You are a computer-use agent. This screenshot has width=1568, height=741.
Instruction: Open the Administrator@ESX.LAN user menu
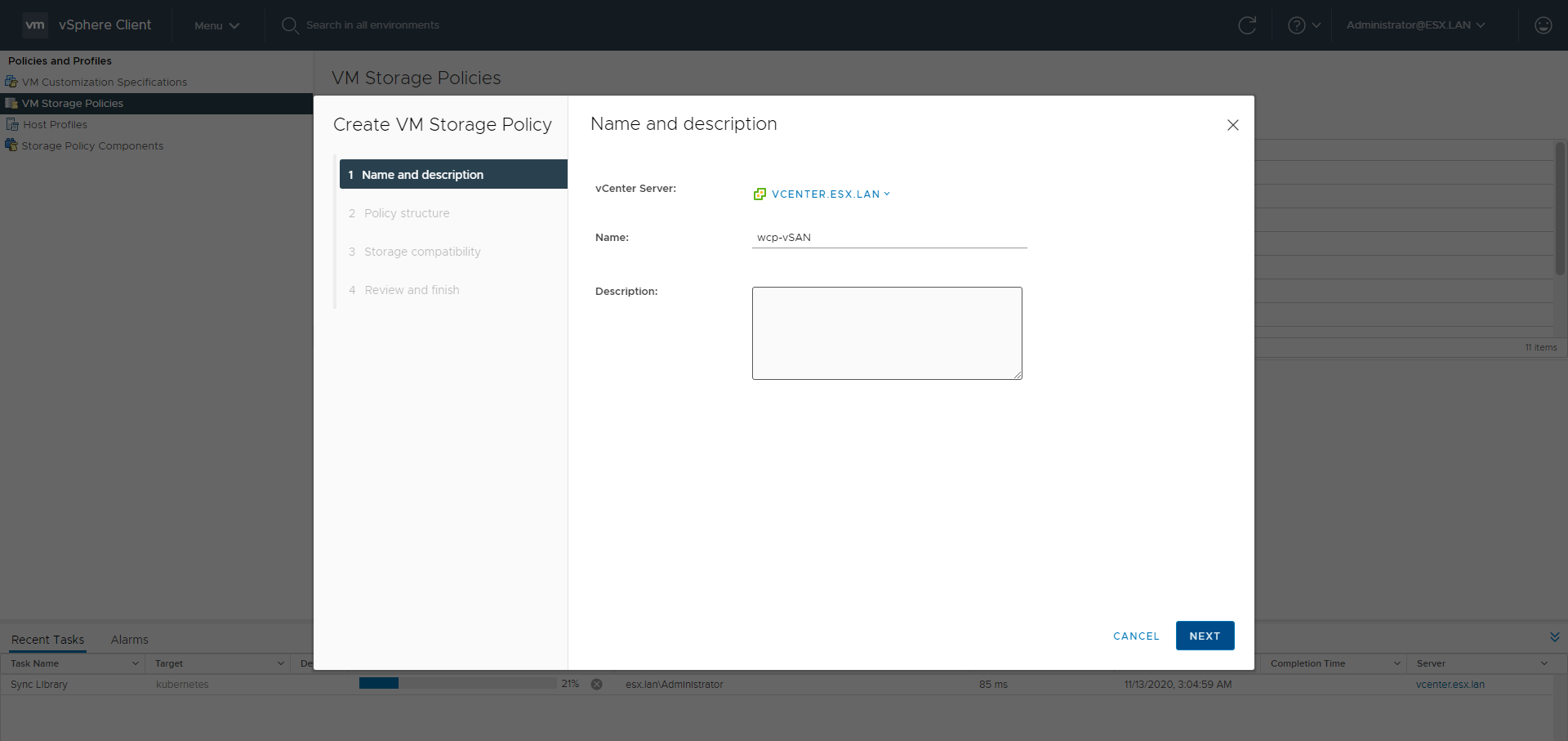click(1414, 25)
